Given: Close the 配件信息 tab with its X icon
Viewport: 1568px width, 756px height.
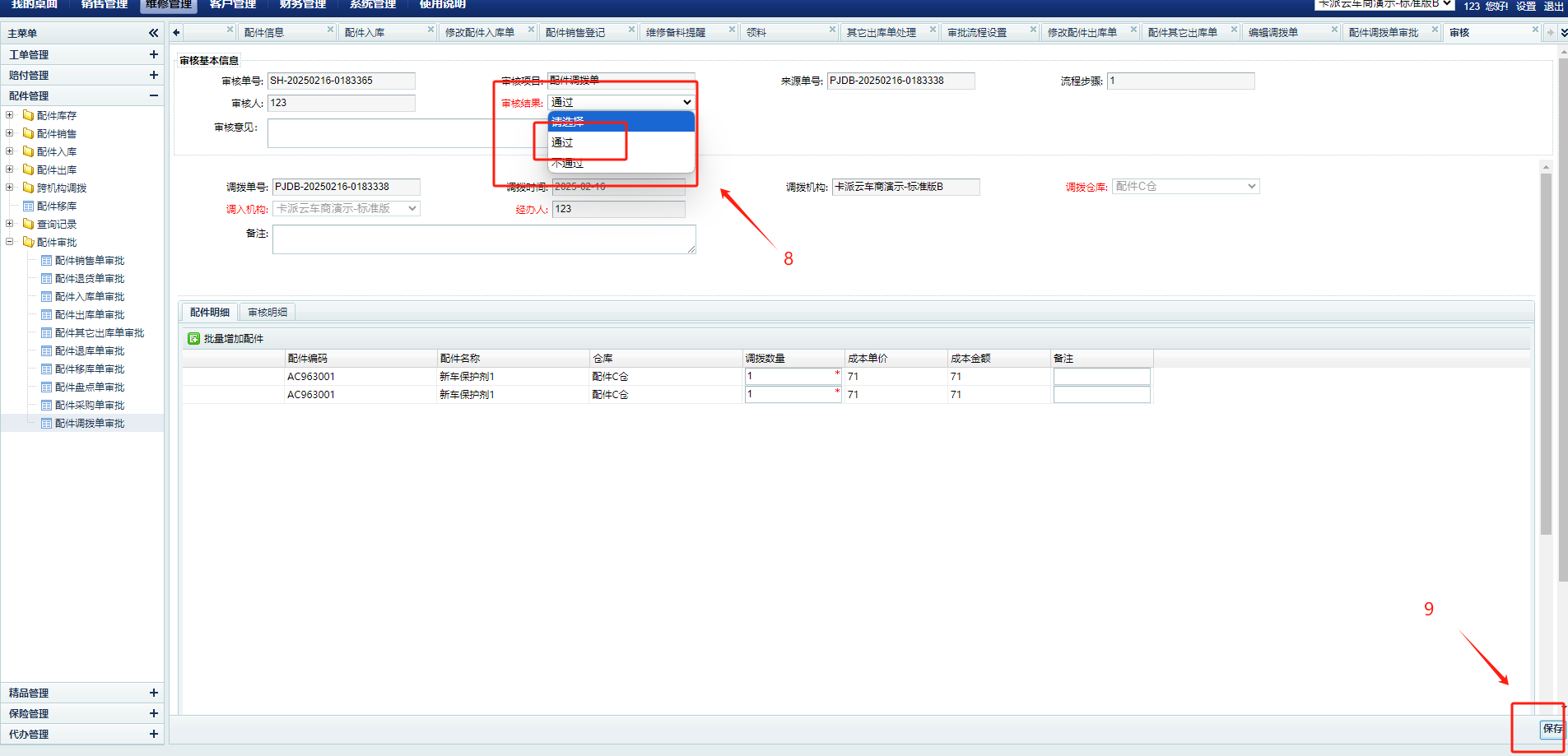Looking at the screenshot, I should 330,30.
